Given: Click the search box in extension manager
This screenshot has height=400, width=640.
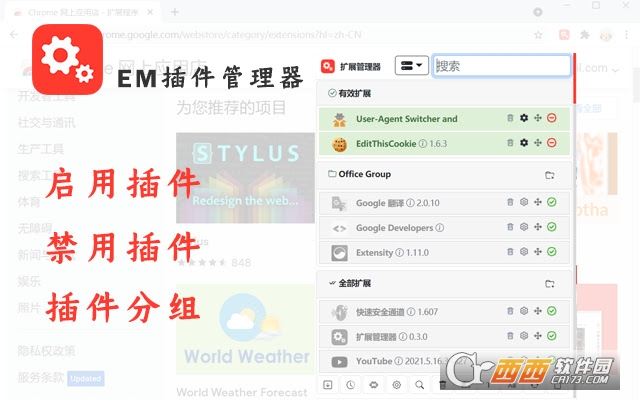Looking at the screenshot, I should 501,67.
